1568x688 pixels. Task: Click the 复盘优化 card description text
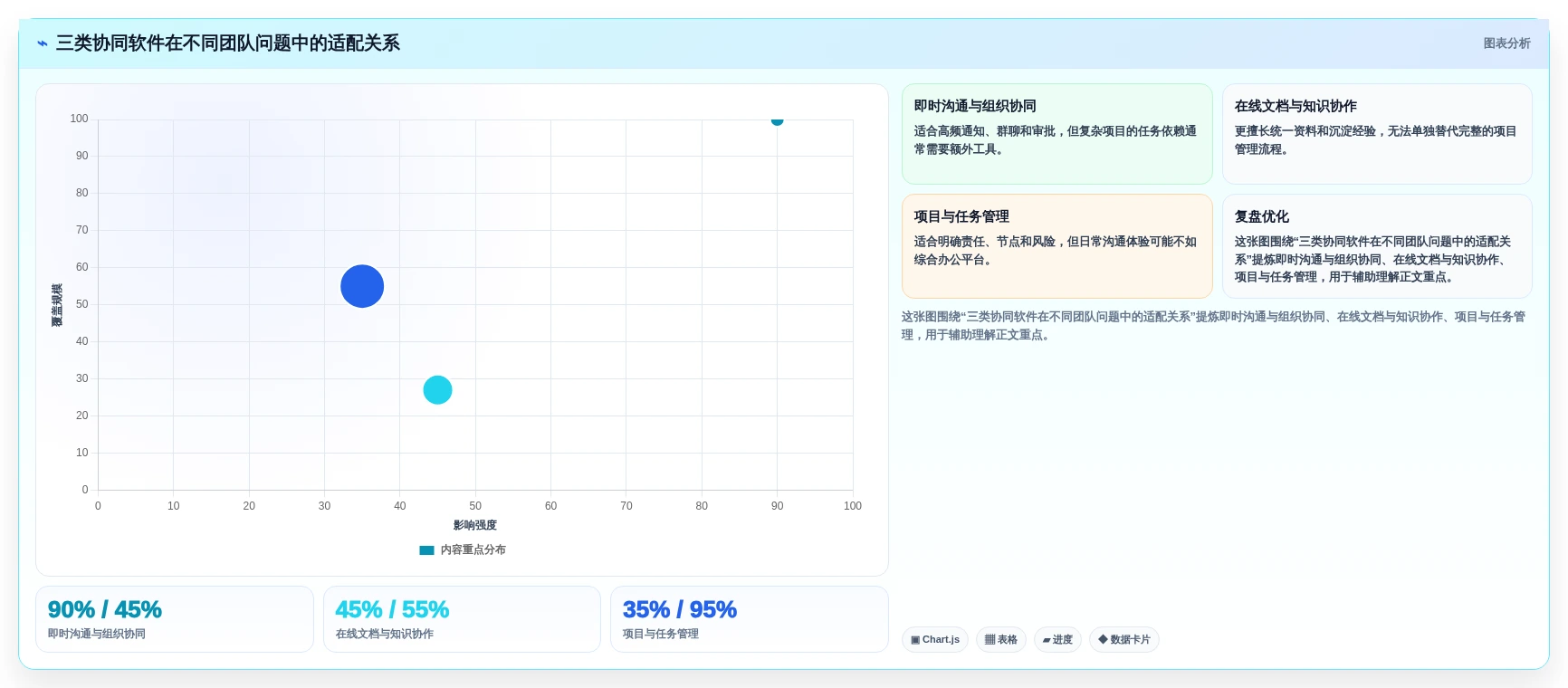(x=1372, y=260)
